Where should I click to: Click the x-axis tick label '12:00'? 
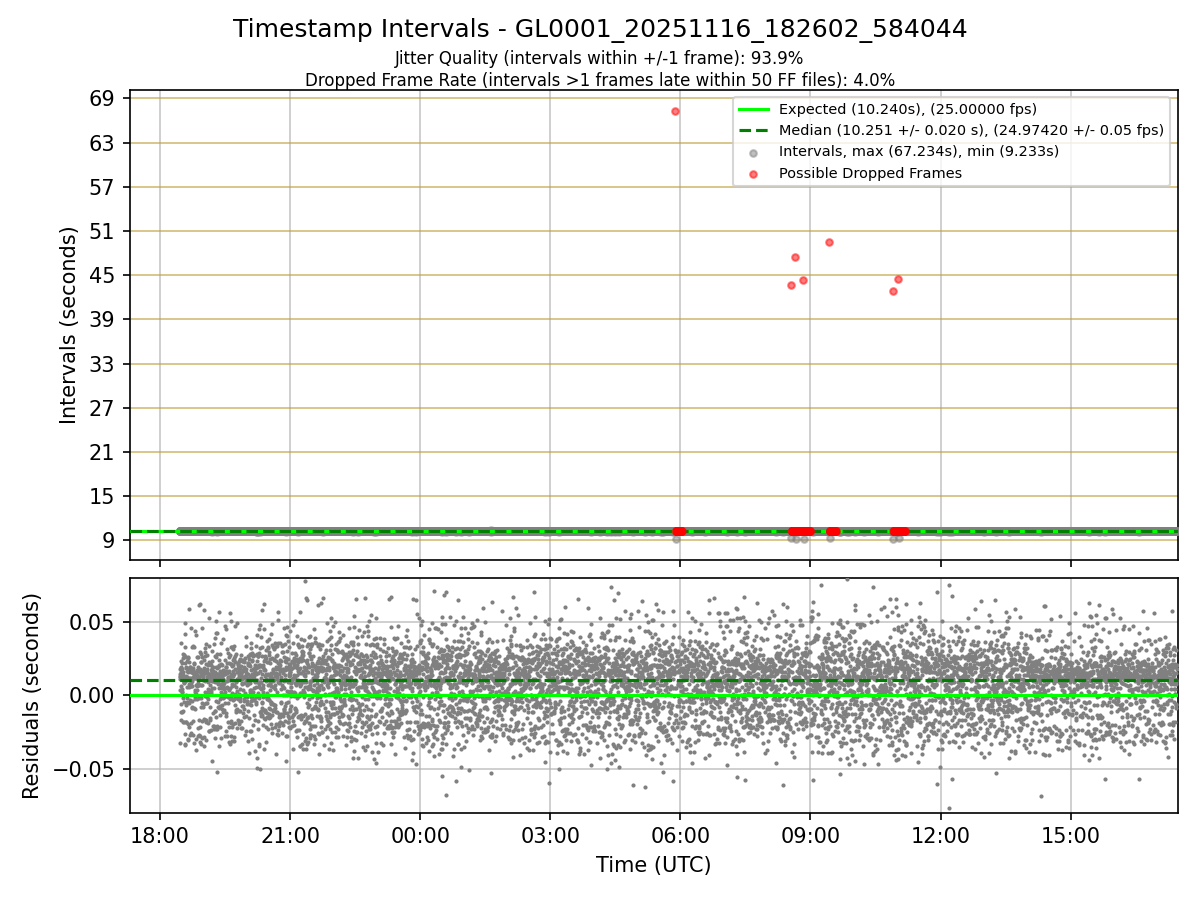click(941, 835)
